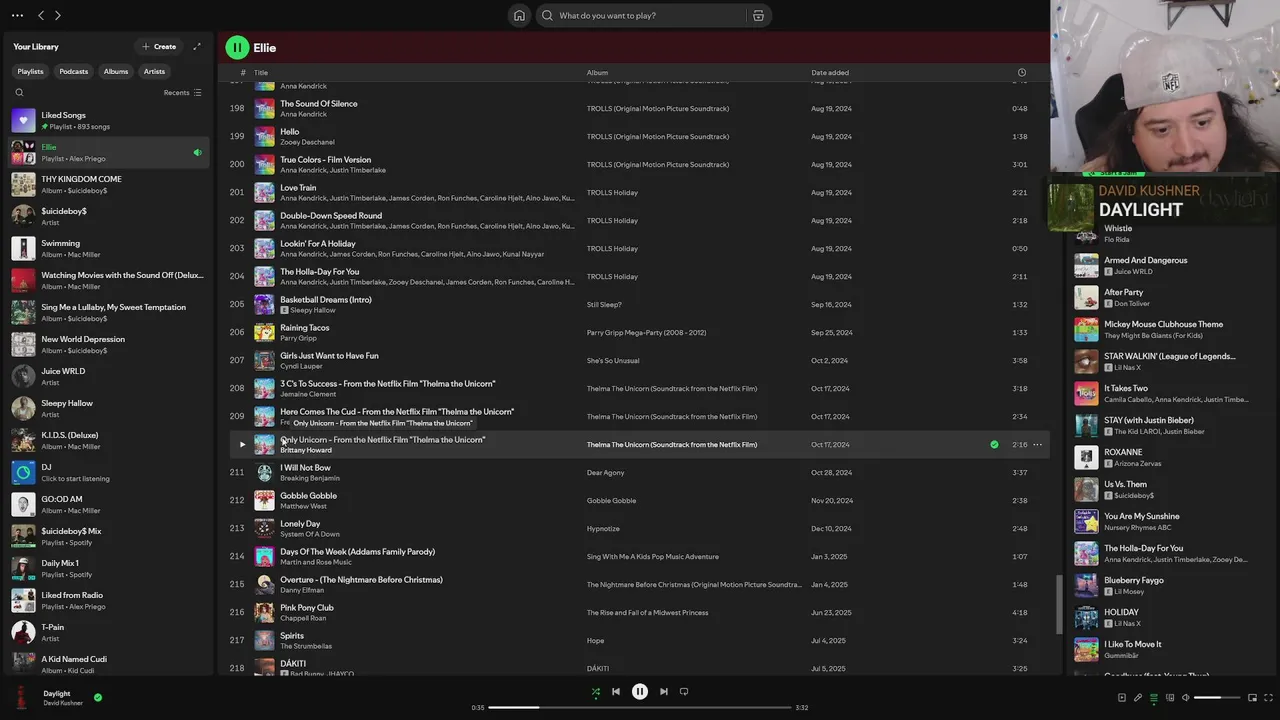Viewport: 1280px width, 720px height.
Task: Skip to the next track
Action: [x=664, y=691]
